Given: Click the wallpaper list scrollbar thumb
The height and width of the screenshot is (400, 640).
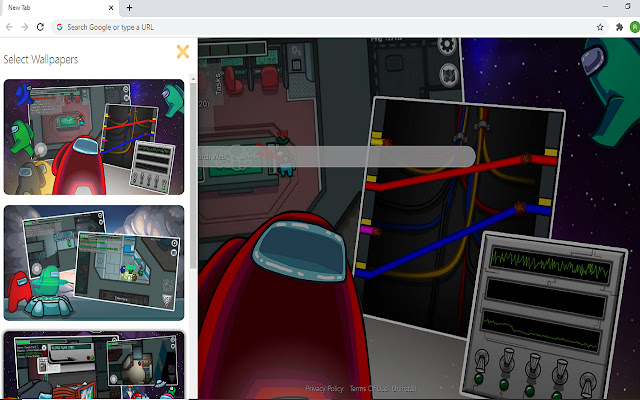Looking at the screenshot, I should pyautogui.click(x=193, y=176).
